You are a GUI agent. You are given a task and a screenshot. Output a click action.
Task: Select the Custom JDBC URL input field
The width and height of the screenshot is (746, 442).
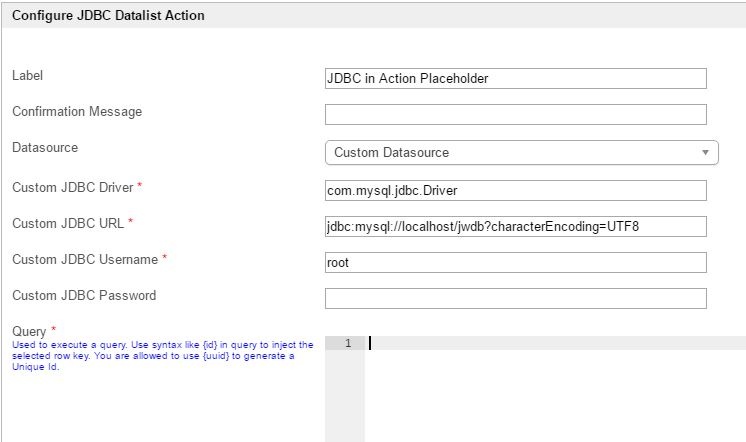(x=515, y=226)
